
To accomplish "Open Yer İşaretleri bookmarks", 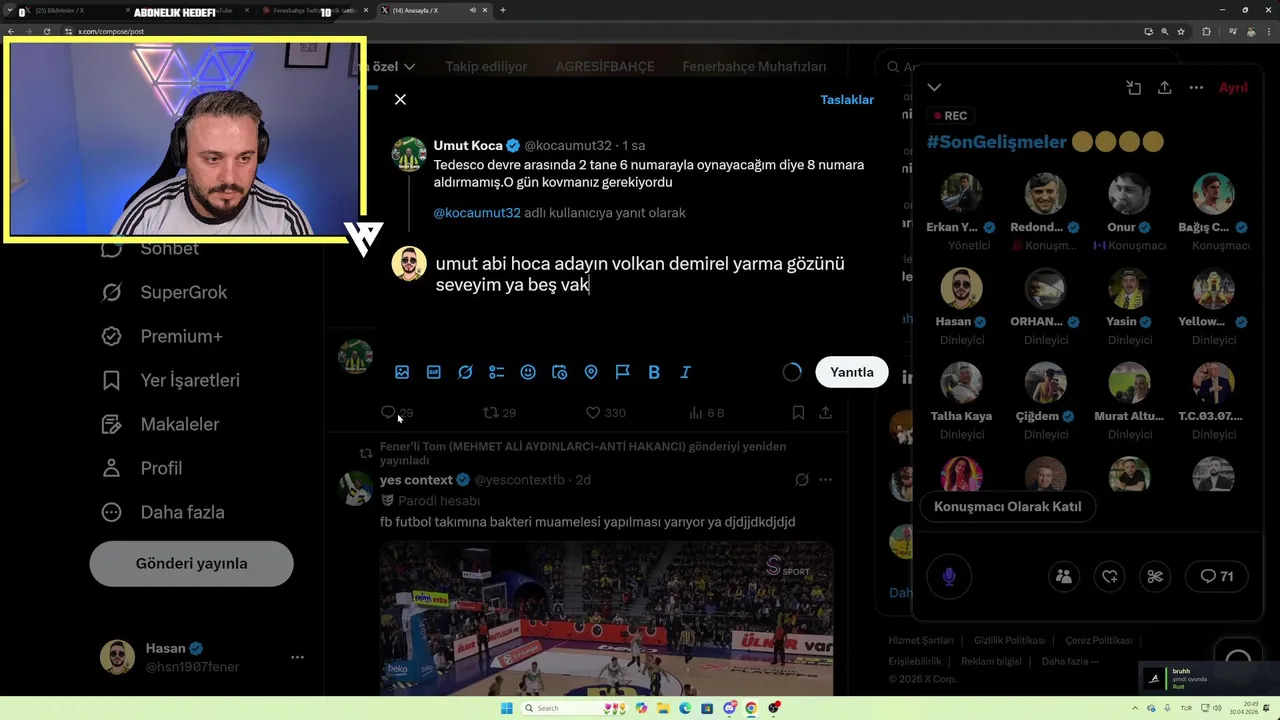I will tap(170, 380).
